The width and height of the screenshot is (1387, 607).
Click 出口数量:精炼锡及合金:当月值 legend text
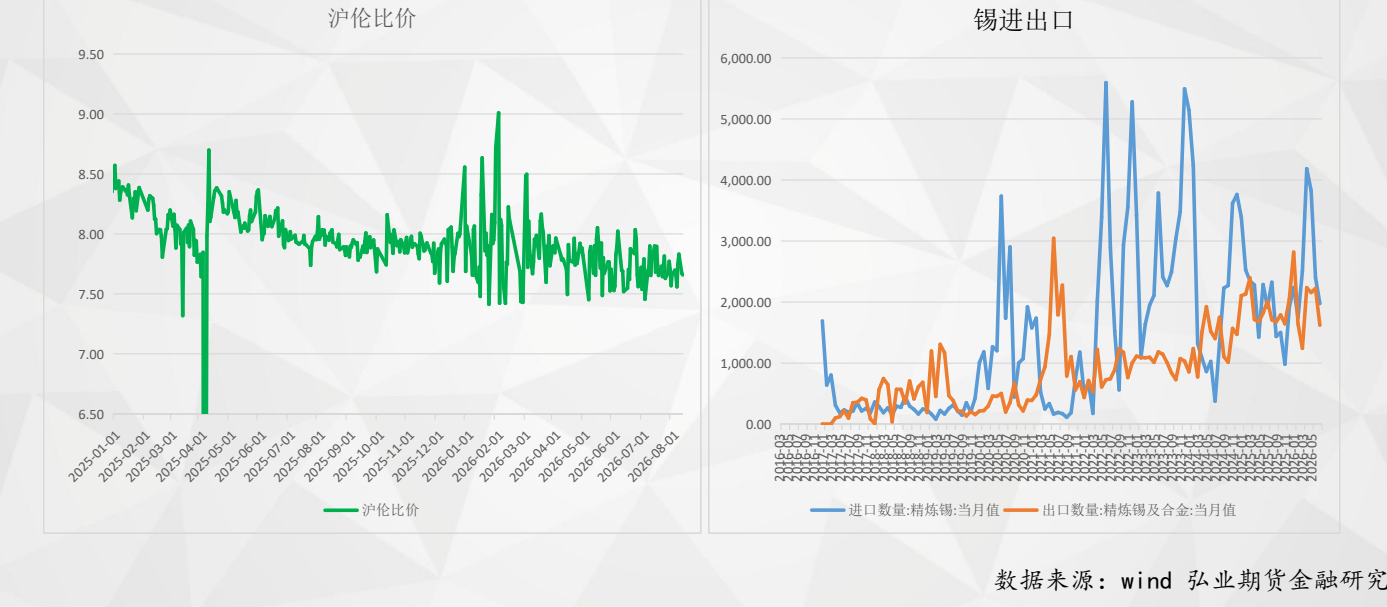1139,510
